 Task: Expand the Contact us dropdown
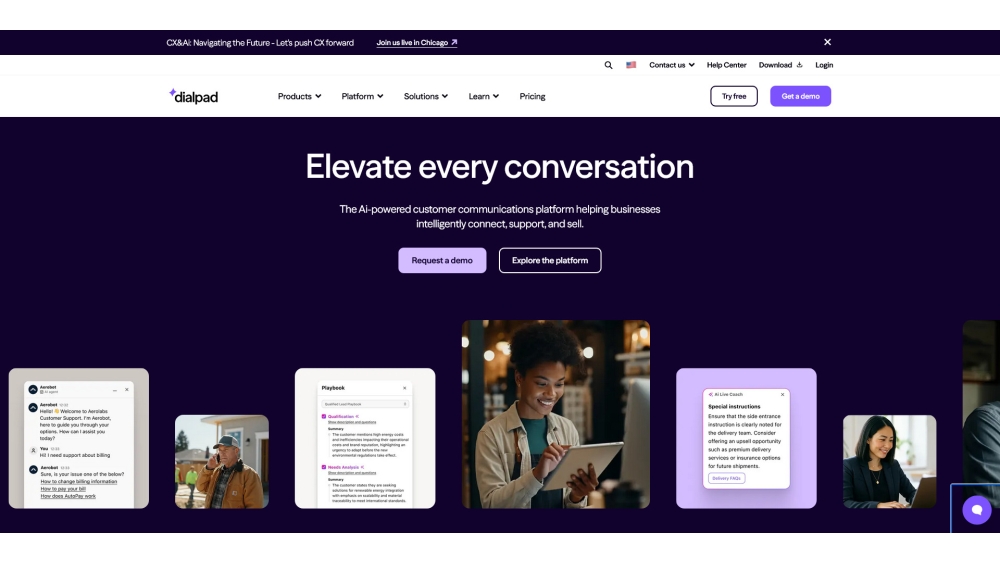coord(671,65)
